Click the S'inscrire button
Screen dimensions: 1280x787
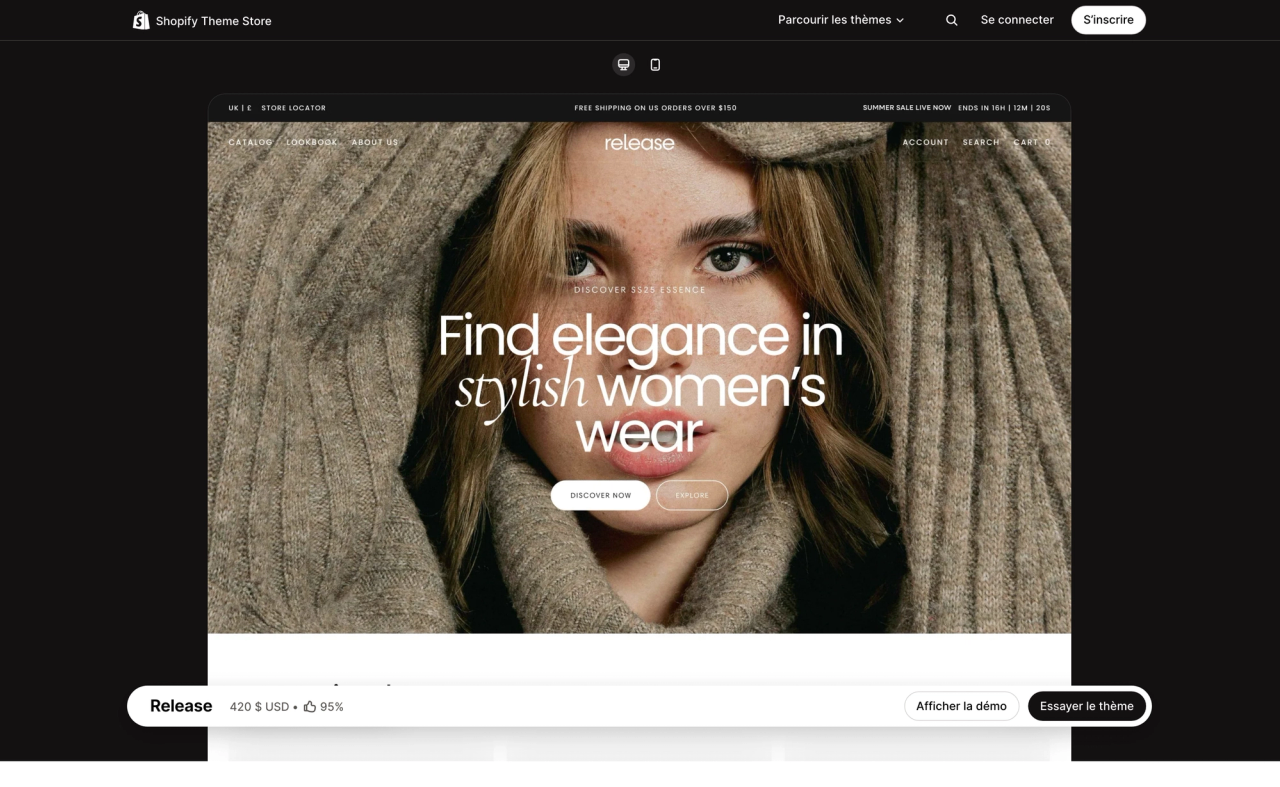[1108, 20]
